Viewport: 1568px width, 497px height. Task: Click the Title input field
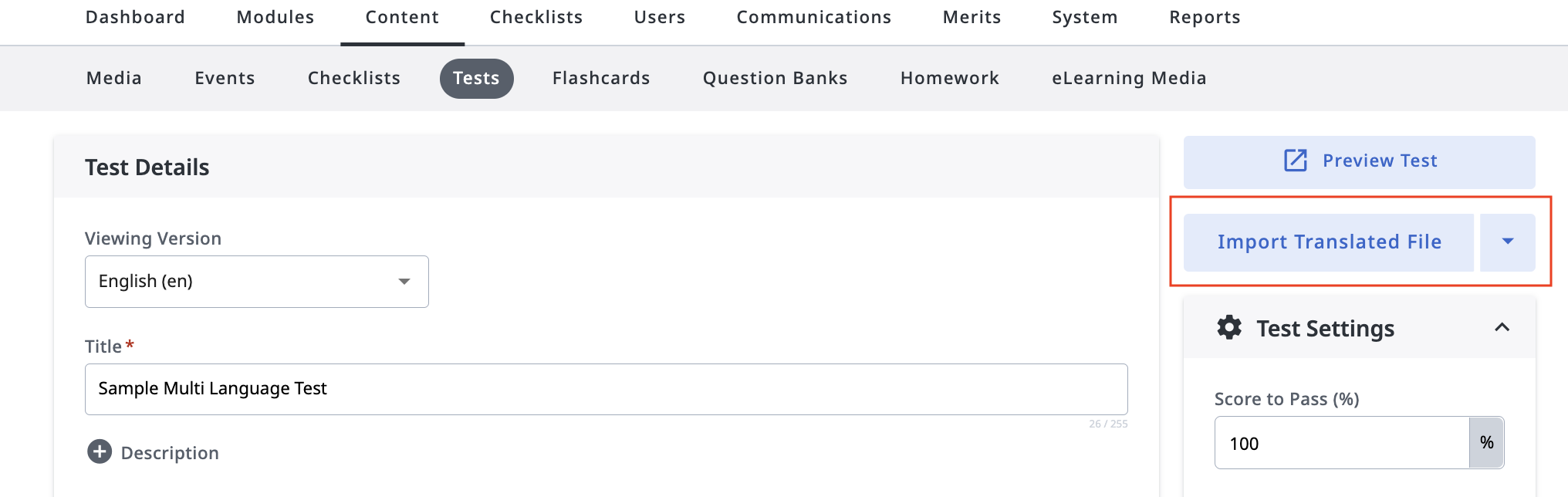coord(606,389)
